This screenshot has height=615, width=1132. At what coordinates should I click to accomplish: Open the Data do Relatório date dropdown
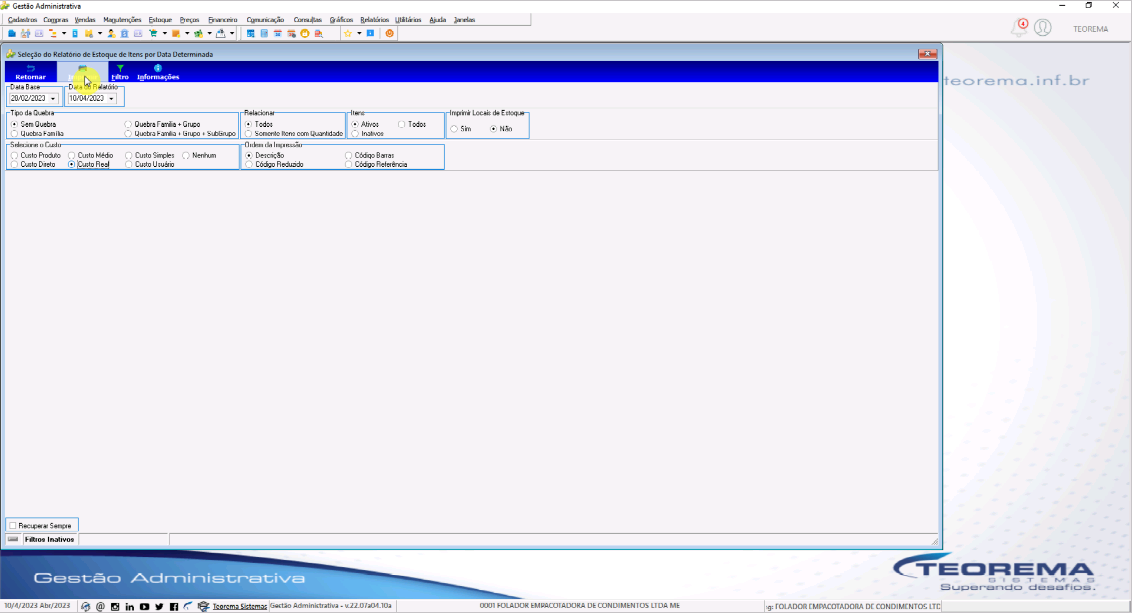[111, 98]
